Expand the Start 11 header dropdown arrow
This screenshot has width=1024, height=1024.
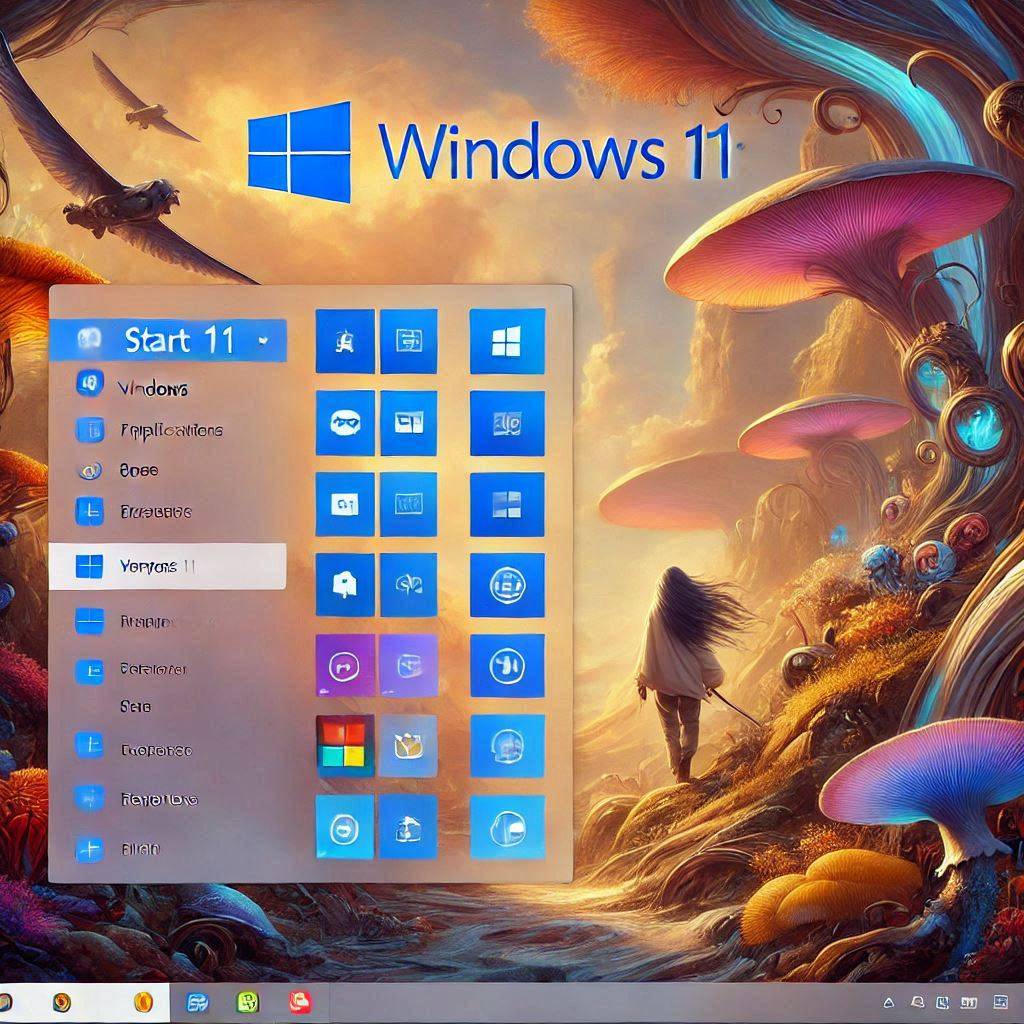coord(263,341)
